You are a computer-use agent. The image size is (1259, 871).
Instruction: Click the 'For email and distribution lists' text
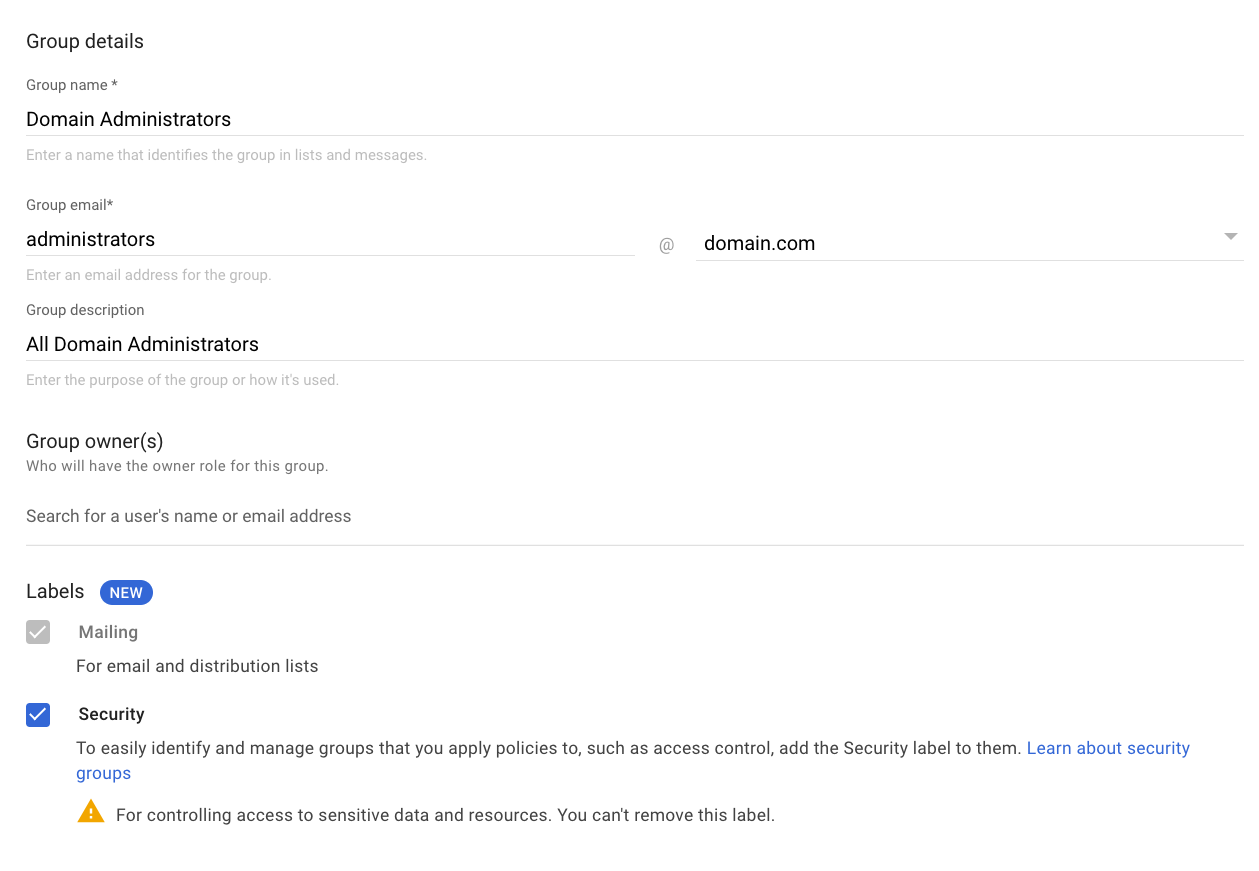pyautogui.click(x=197, y=666)
